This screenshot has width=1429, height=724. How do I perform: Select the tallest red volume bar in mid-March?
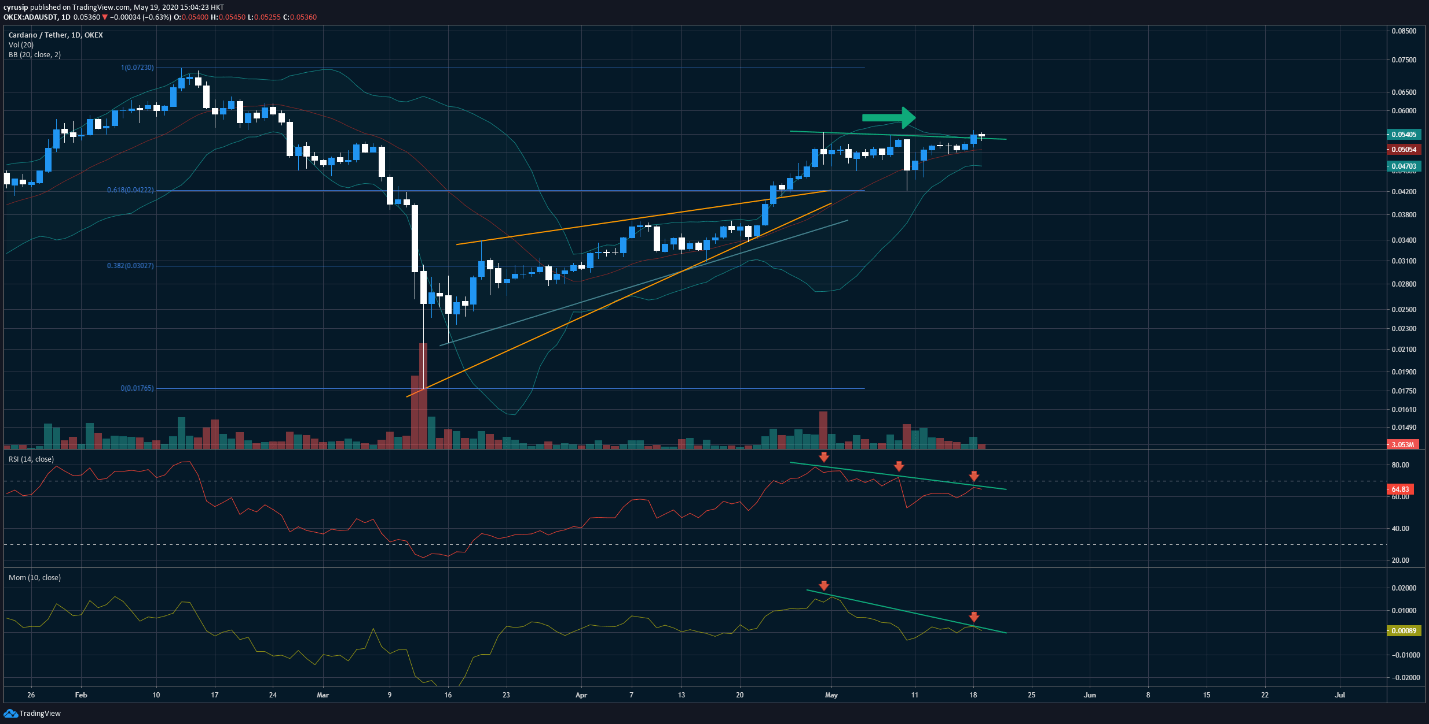click(422, 395)
